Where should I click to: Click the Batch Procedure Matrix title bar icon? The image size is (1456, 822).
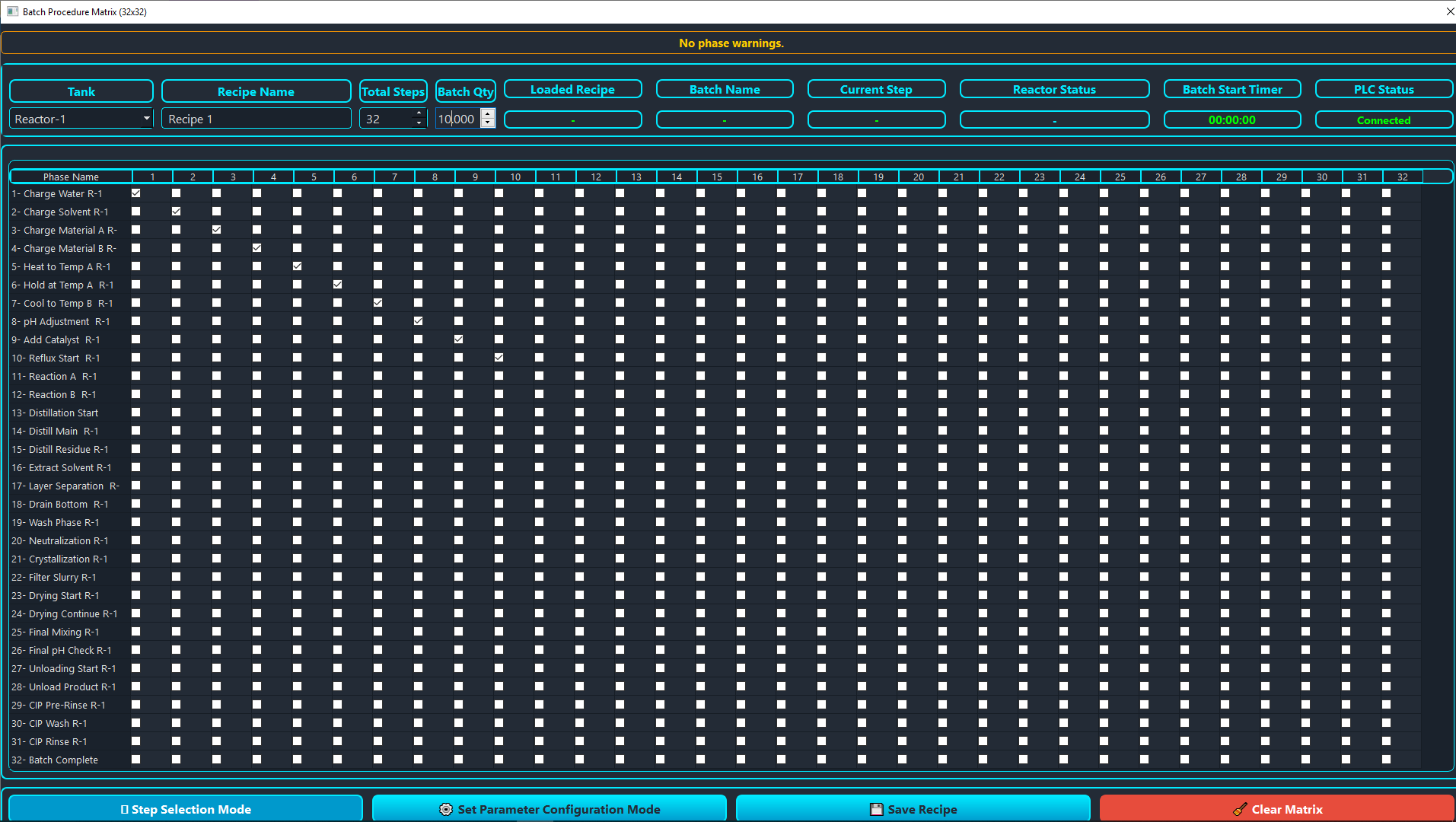point(11,11)
